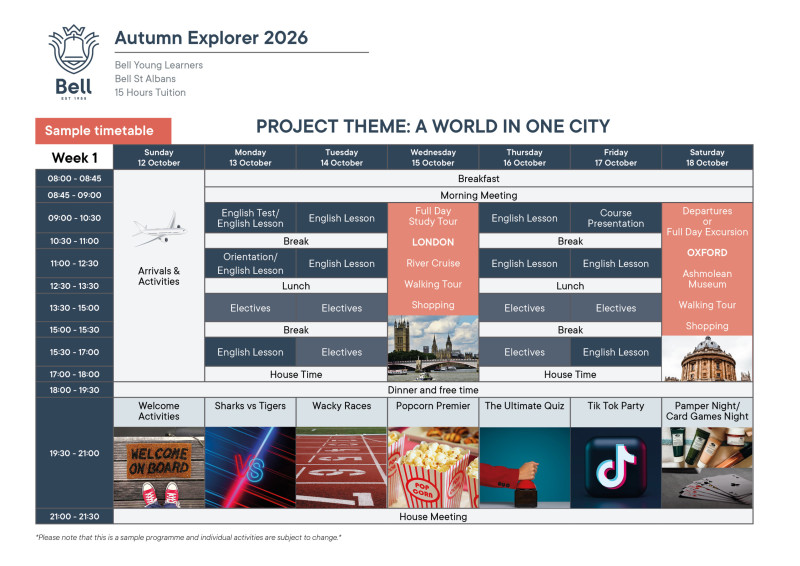800x566 pixels.
Task: Select the Welcome On Board doormat image
Action: [x=158, y=468]
